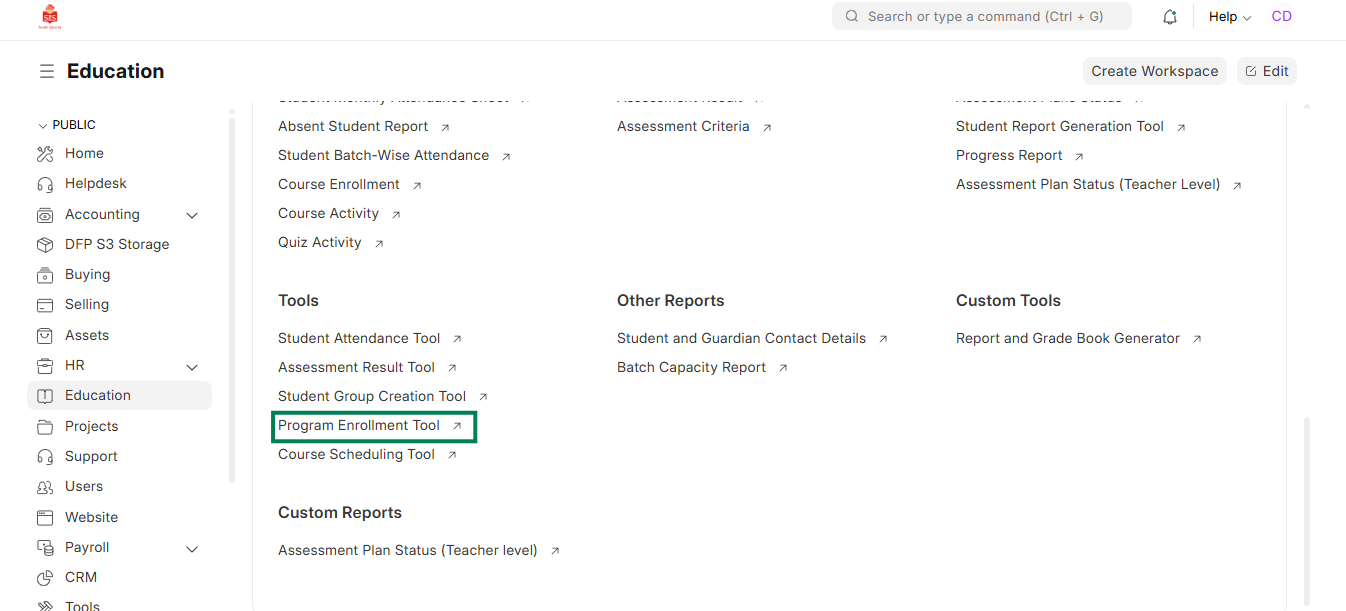Image resolution: width=1346 pixels, height=611 pixels.
Task: Open the CD user avatar menu
Action: (1281, 17)
